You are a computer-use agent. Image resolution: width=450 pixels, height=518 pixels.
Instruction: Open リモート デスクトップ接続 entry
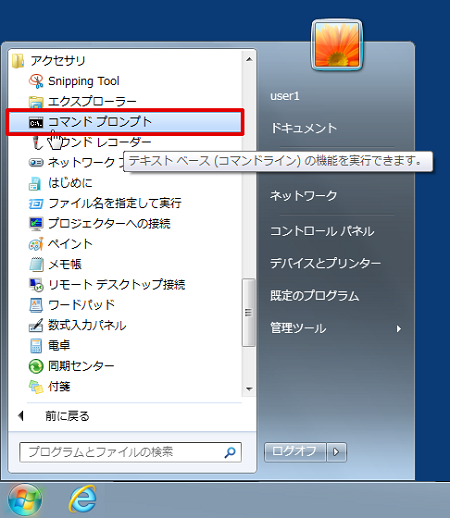(117, 285)
